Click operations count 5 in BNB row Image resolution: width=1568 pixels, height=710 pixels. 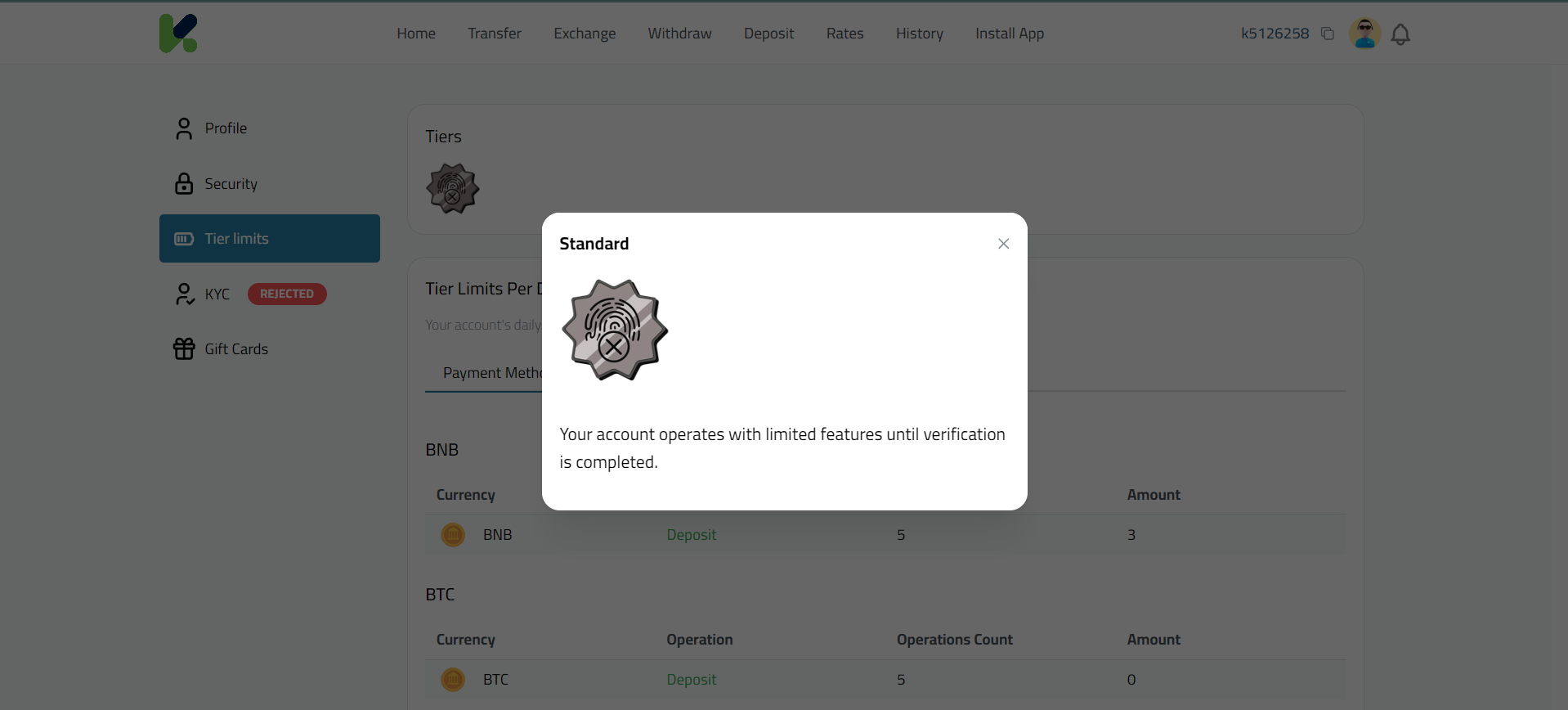(x=901, y=535)
